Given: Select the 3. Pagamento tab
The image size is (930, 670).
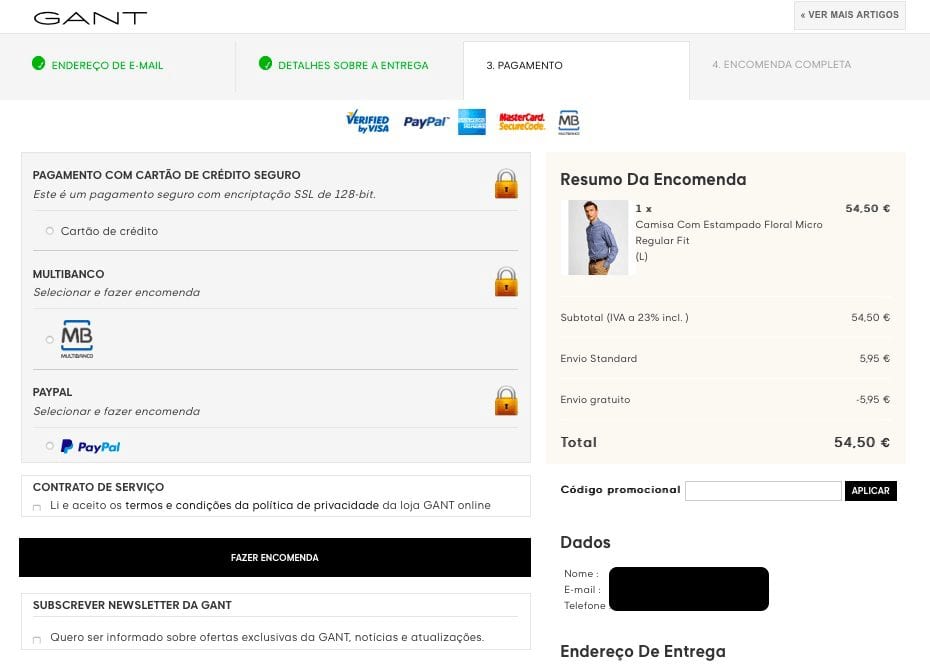Looking at the screenshot, I should pos(576,70).
